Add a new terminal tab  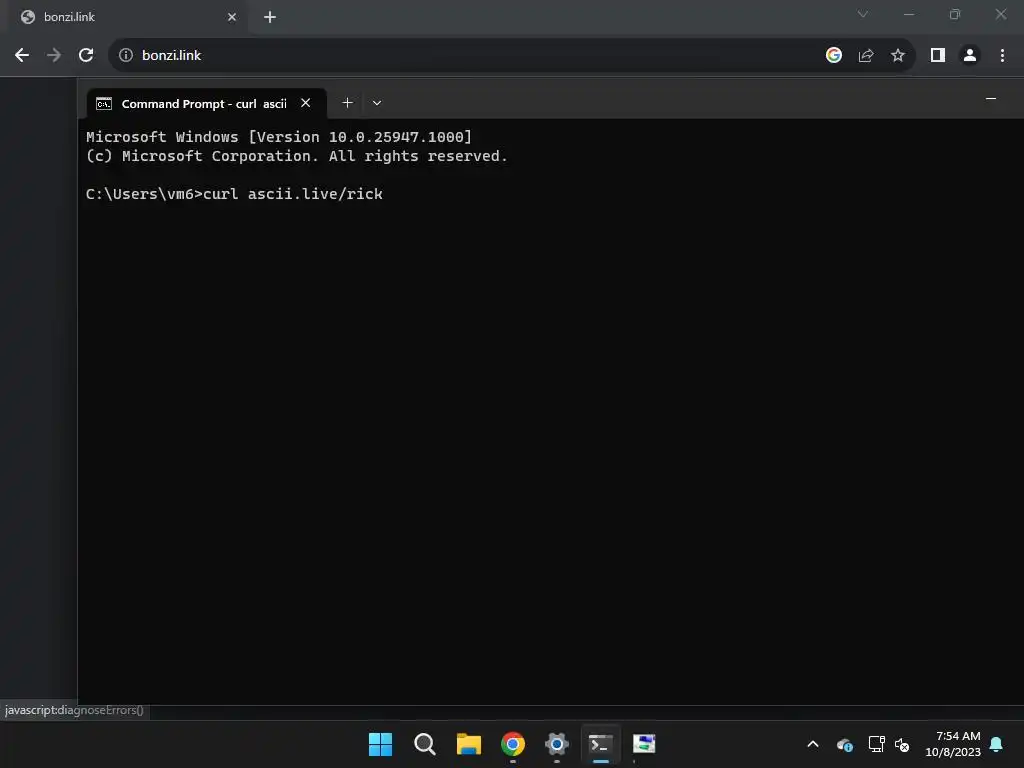click(347, 103)
